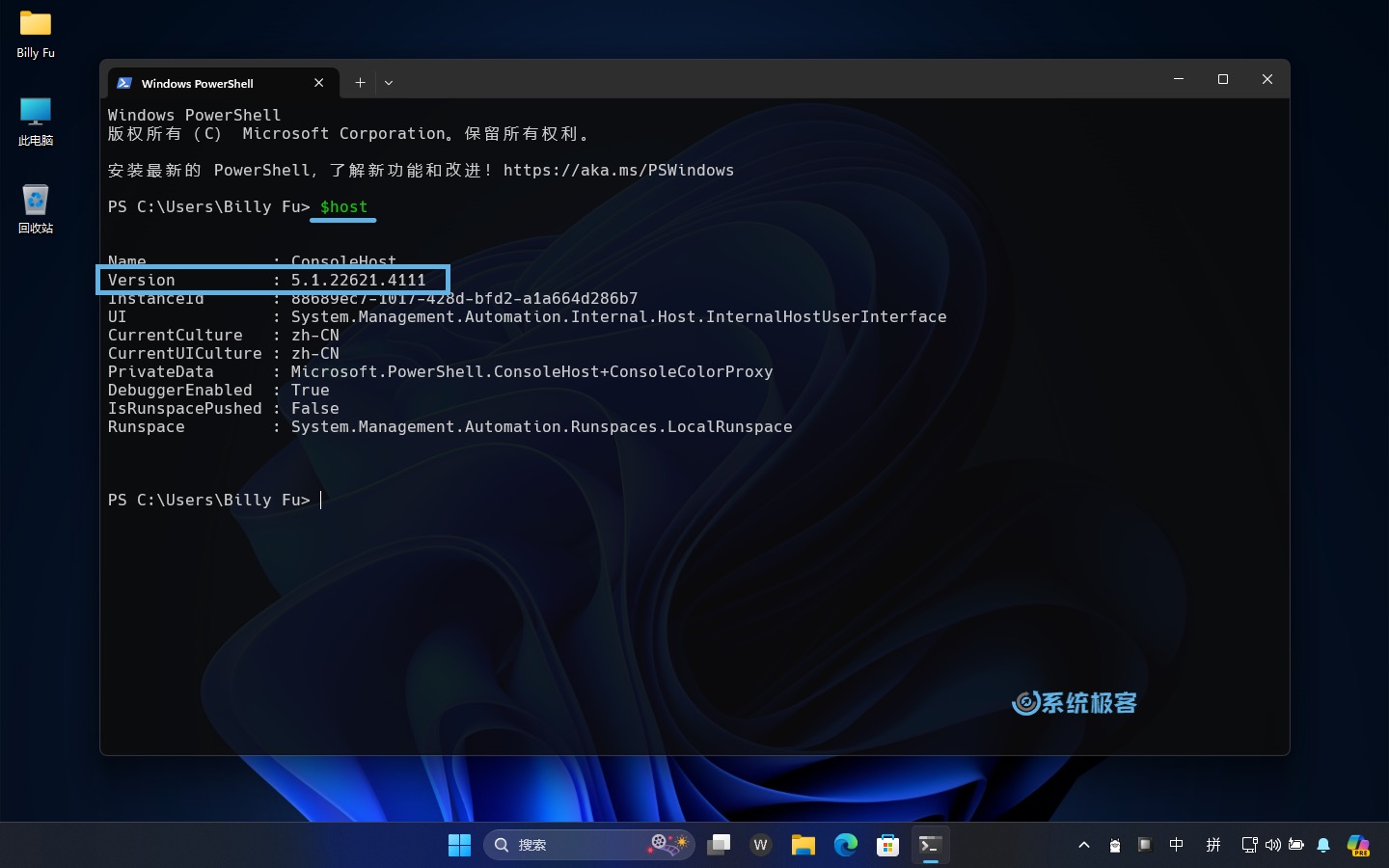This screenshot has height=868, width=1389.
Task: Click the CurrentCulture value zh-CN
Action: coord(315,336)
